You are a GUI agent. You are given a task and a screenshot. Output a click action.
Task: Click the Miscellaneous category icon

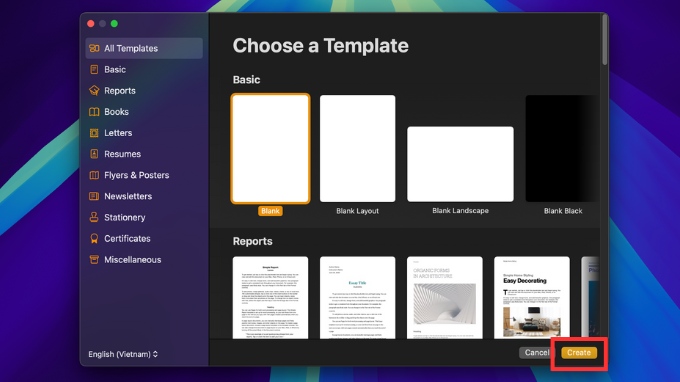coord(94,260)
